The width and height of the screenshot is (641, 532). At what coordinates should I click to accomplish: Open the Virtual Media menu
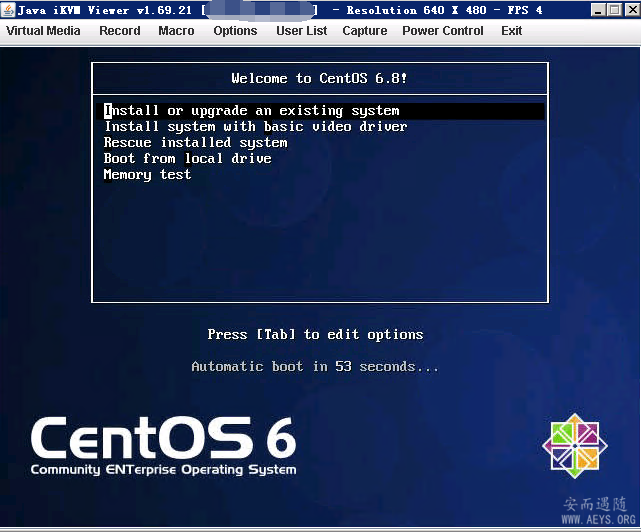click(43, 31)
